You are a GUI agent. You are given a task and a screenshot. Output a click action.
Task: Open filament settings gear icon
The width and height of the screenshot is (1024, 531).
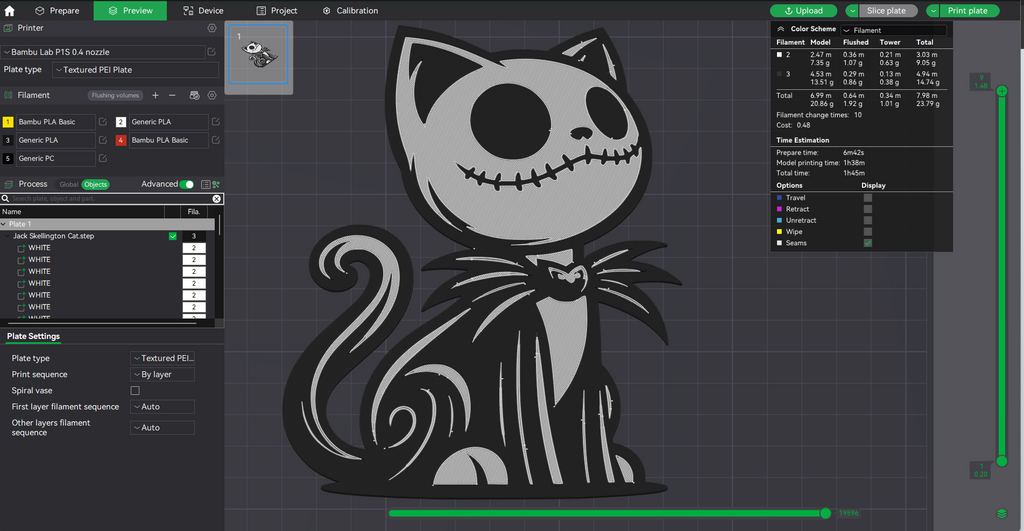(x=212, y=95)
